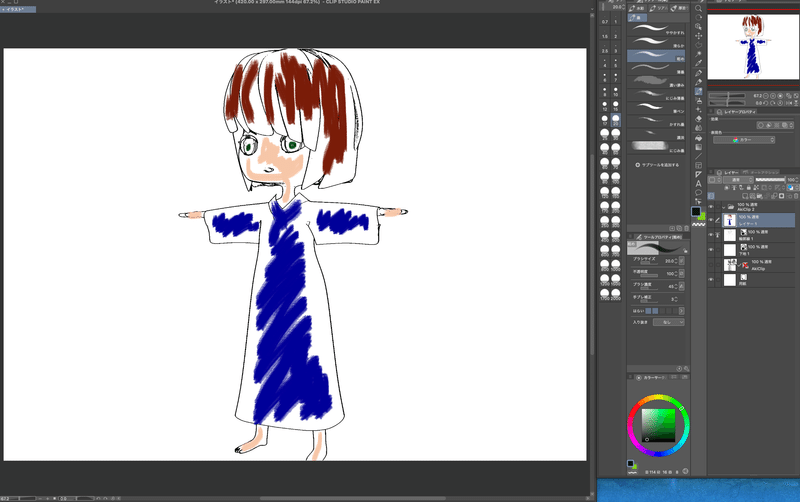Click the Navigator zoom out icon
This screenshot has height=502, width=800.
pos(766,95)
